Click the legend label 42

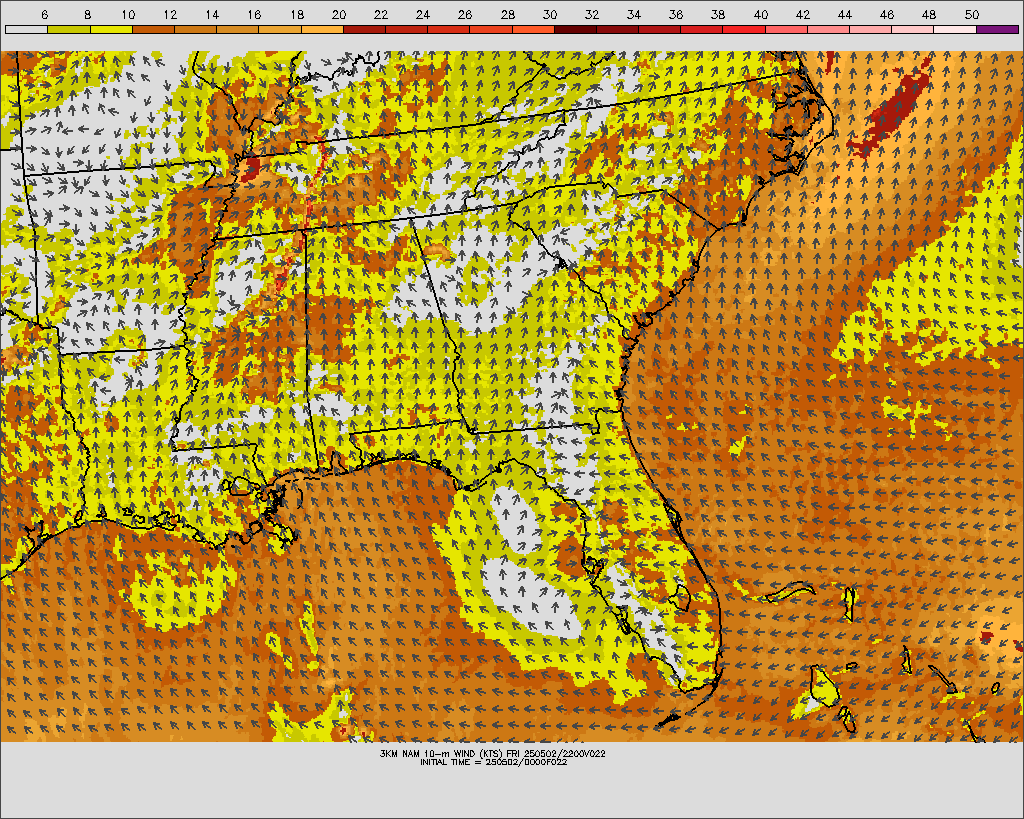pos(803,14)
